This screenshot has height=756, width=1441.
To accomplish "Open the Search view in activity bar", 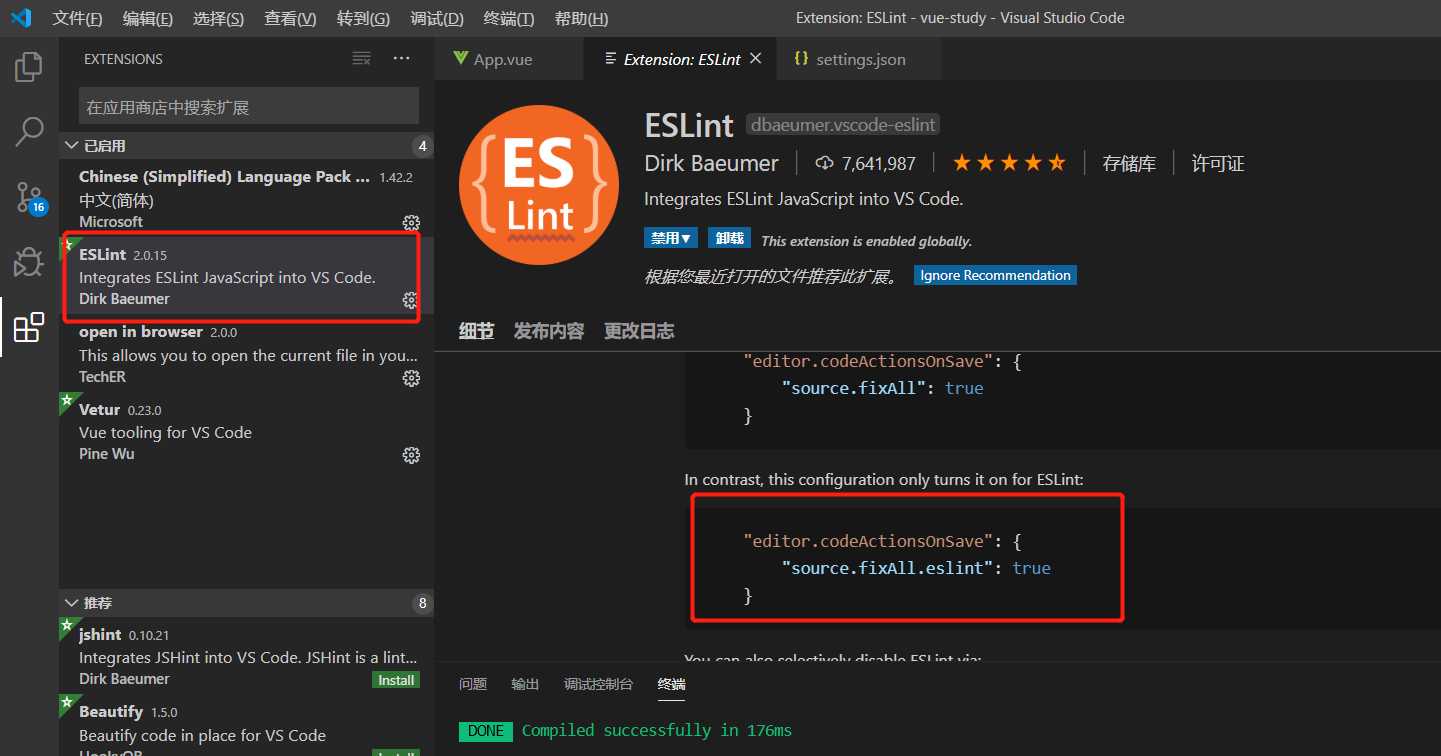I will (x=29, y=131).
